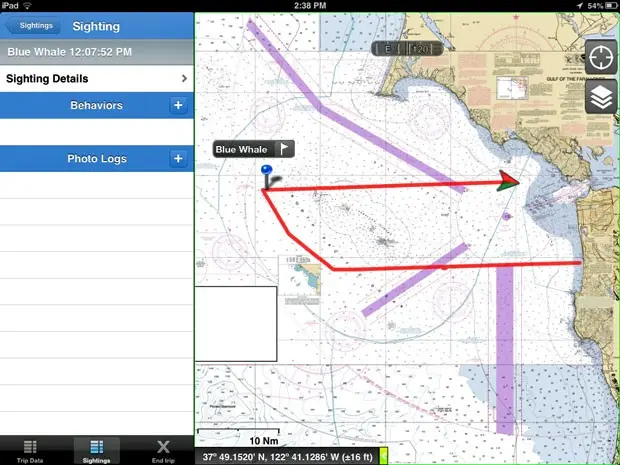
Task: Switch to the Sightings tab
Action: [96, 451]
